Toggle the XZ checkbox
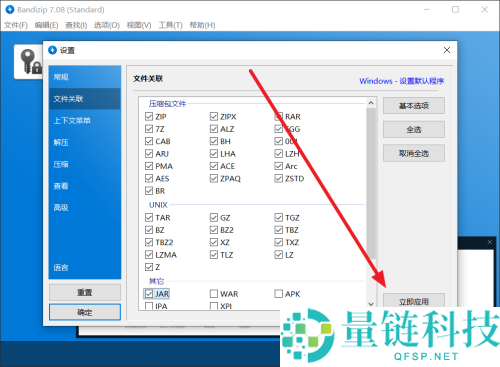Screen dimensions: 500x367 coord(214,242)
